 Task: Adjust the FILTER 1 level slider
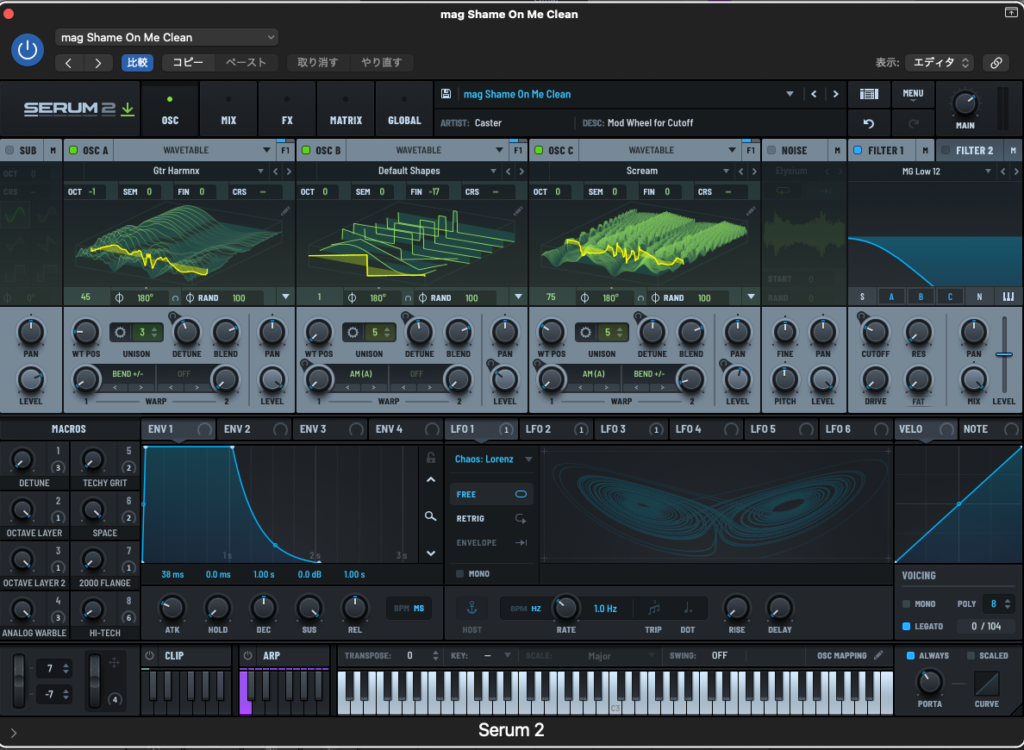[1004, 355]
